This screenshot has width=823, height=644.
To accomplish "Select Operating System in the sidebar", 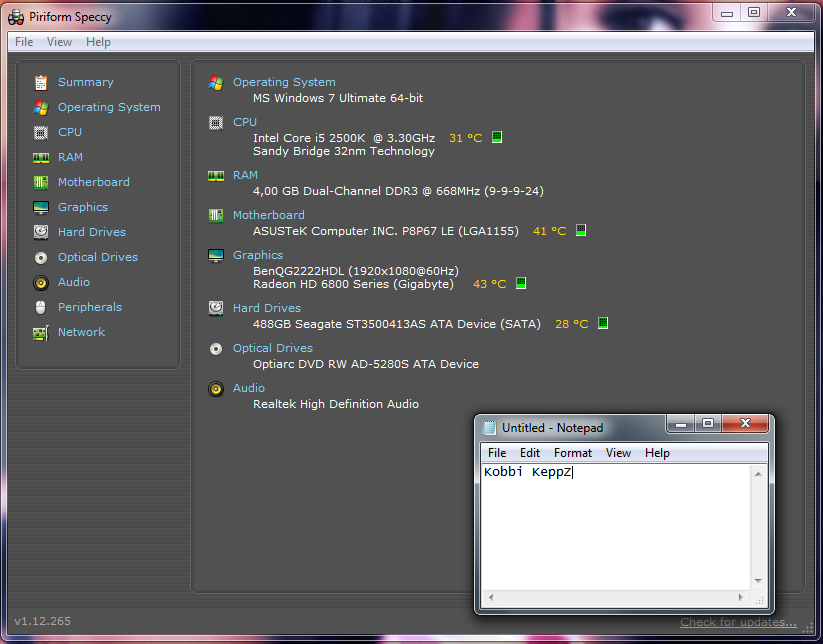I will click(109, 107).
